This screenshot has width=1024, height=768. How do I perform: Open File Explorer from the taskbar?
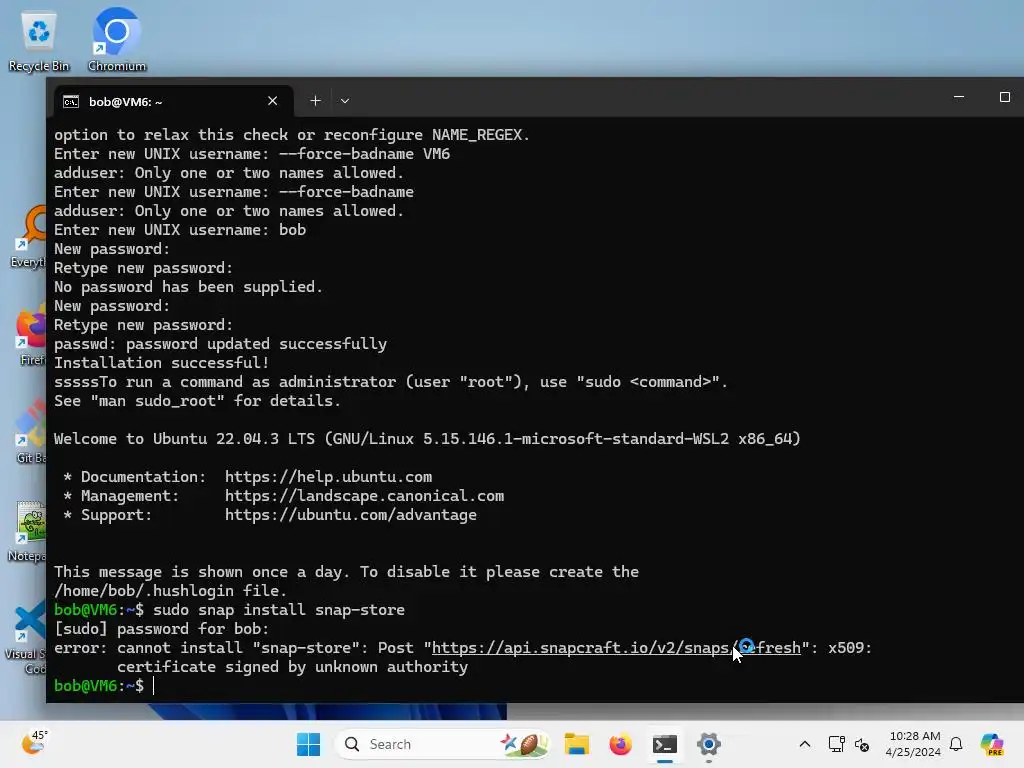tap(577, 744)
